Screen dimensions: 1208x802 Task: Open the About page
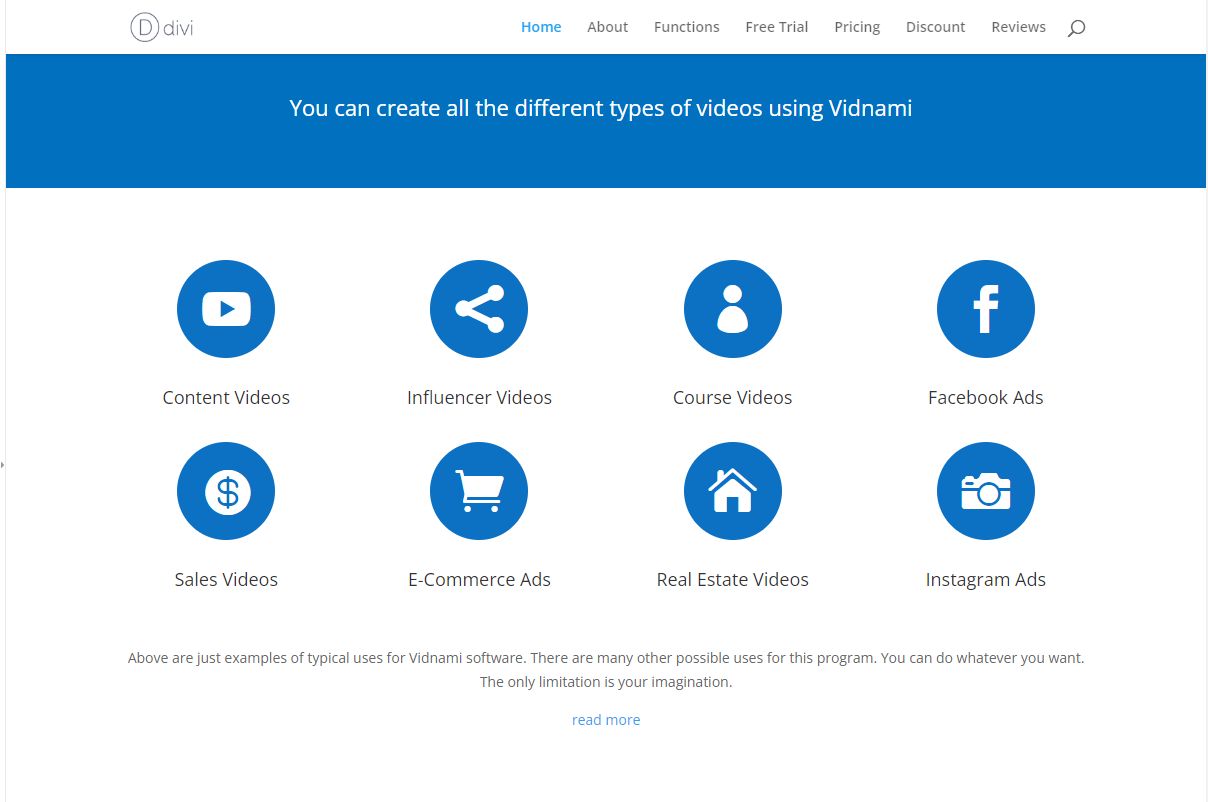coord(608,27)
